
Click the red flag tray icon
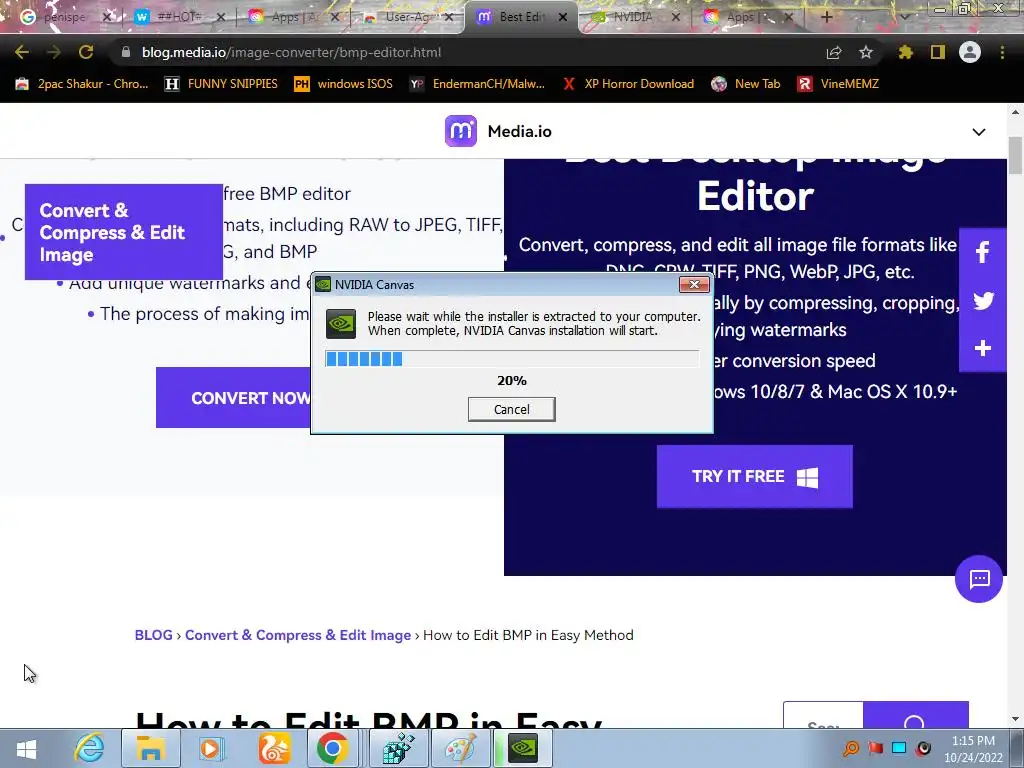875,748
